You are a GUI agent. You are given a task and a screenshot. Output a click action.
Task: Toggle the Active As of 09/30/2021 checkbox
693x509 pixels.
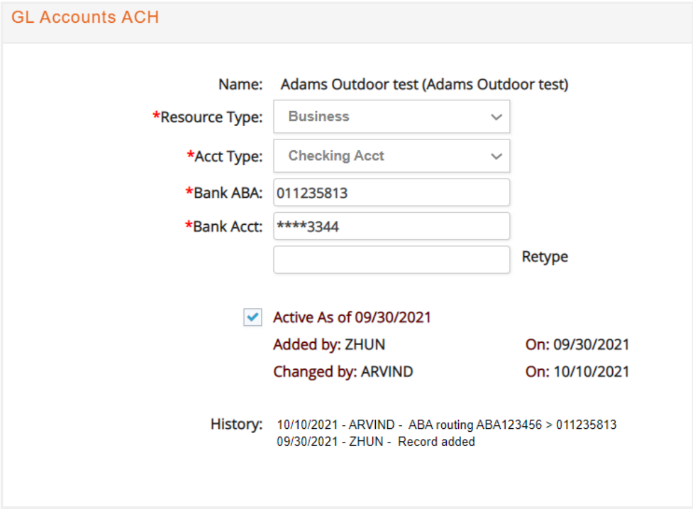coord(252,317)
